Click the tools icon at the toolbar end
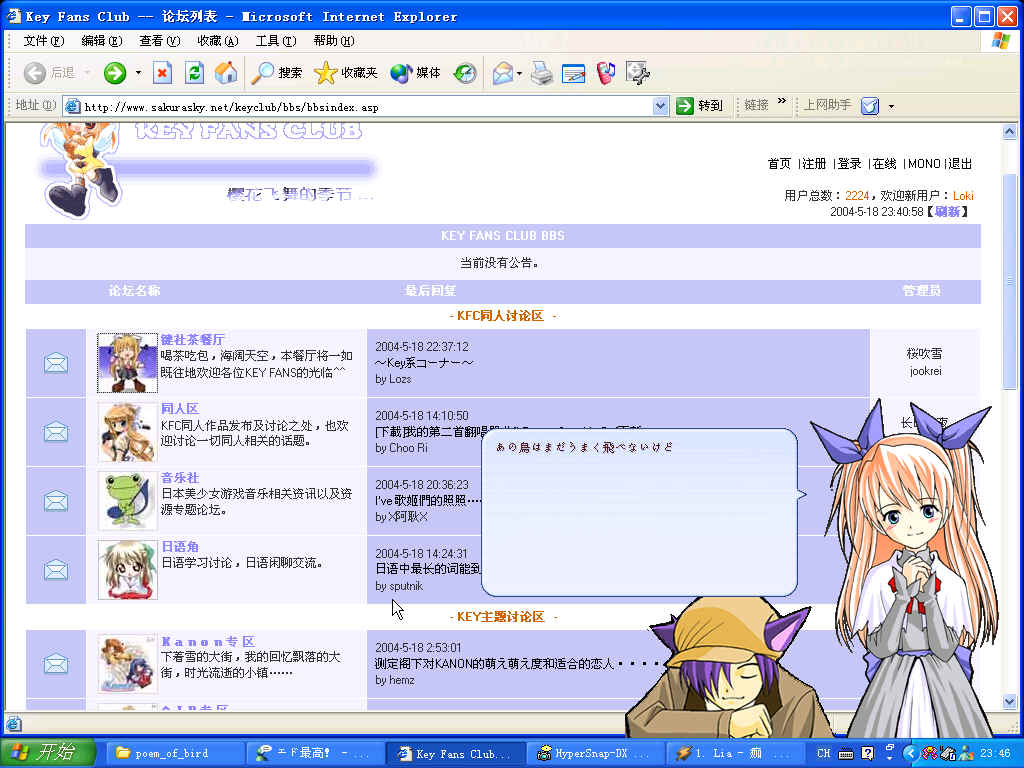 [x=637, y=72]
